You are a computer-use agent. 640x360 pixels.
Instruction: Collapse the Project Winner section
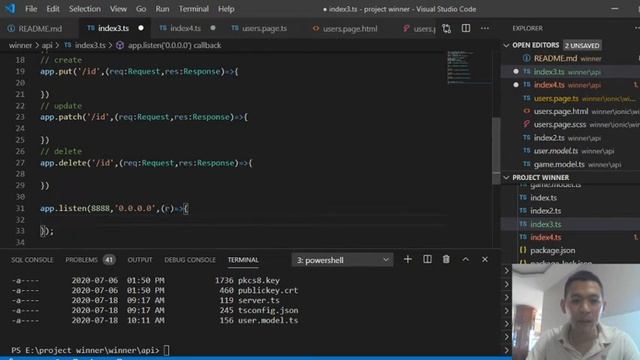pyautogui.click(x=507, y=178)
